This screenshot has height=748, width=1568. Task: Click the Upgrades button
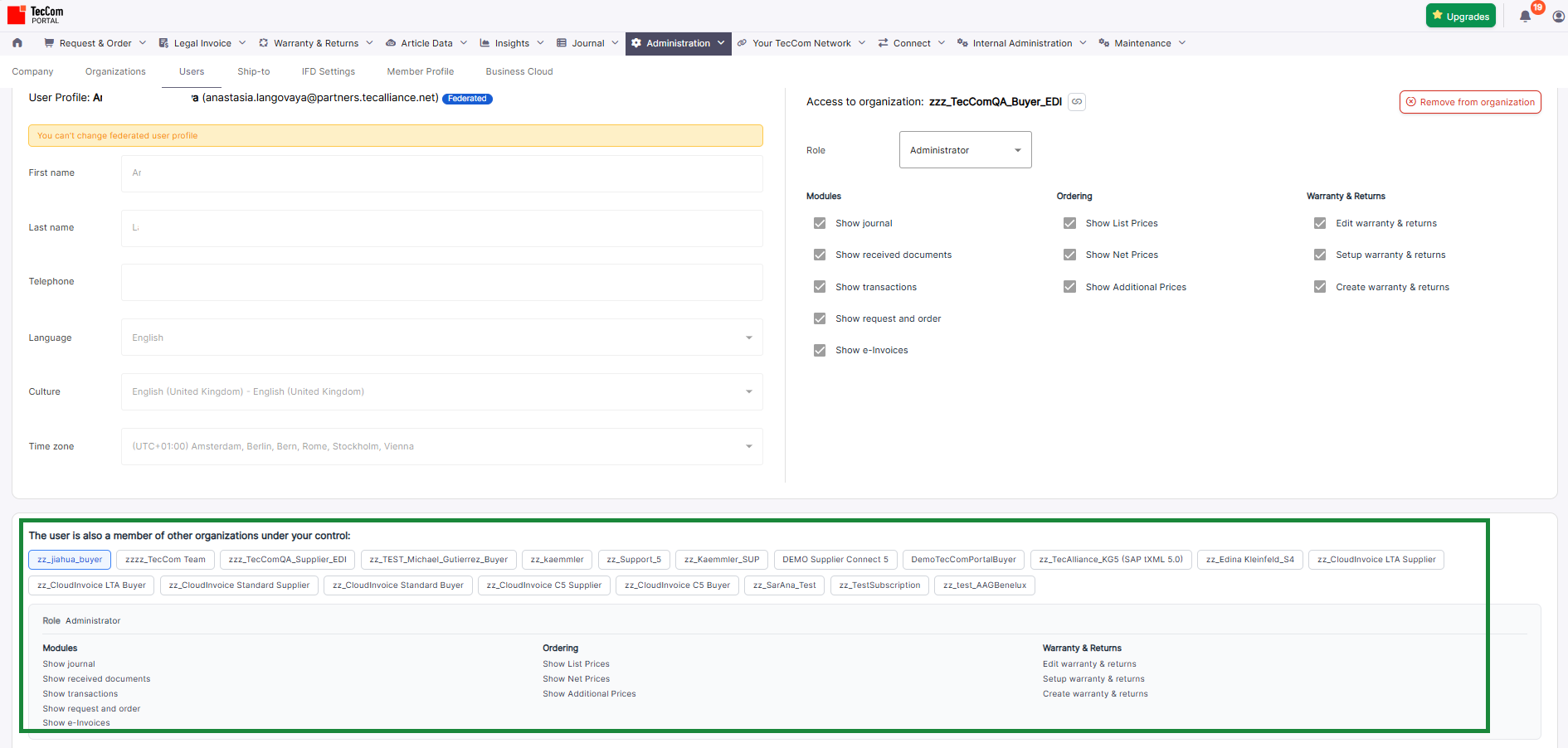[1461, 16]
